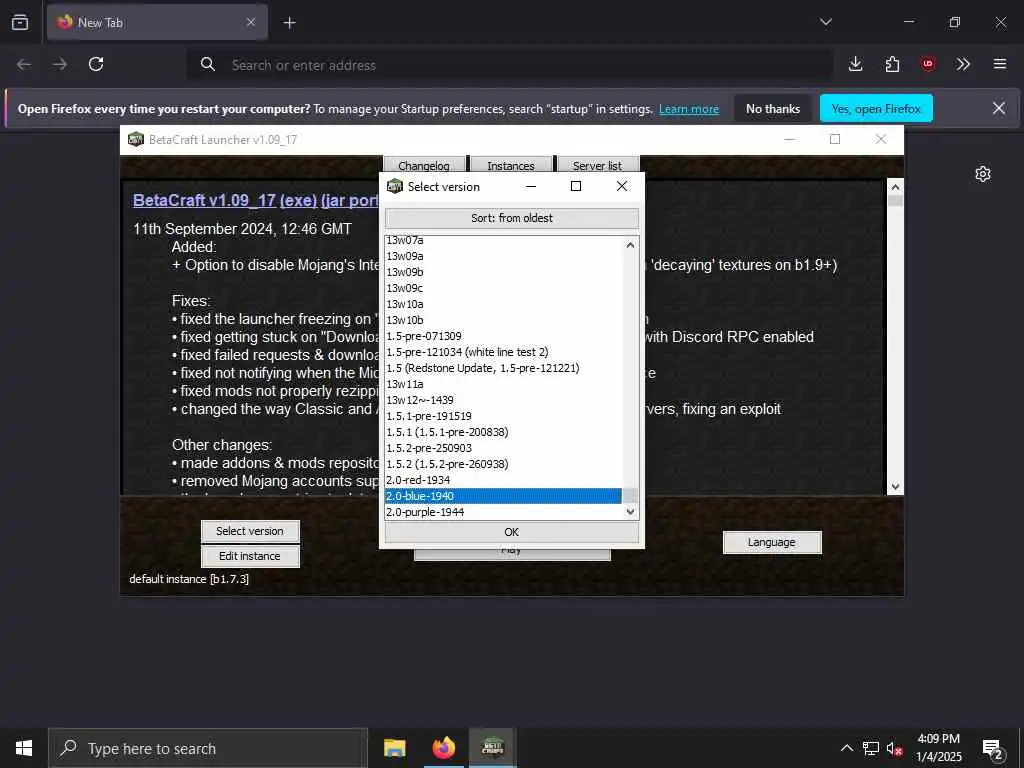Open network status tray icon
The image size is (1024, 768).
(x=871, y=748)
